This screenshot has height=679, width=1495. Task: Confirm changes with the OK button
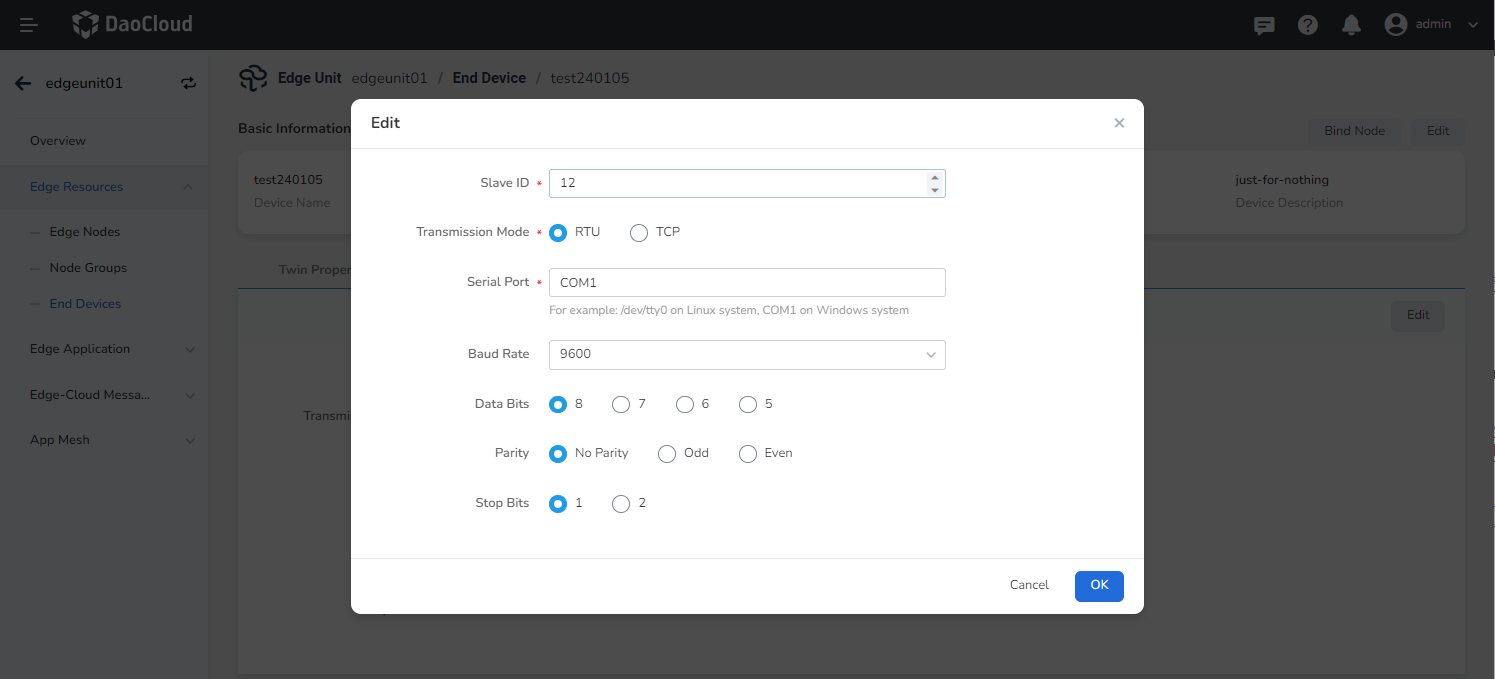point(1098,586)
